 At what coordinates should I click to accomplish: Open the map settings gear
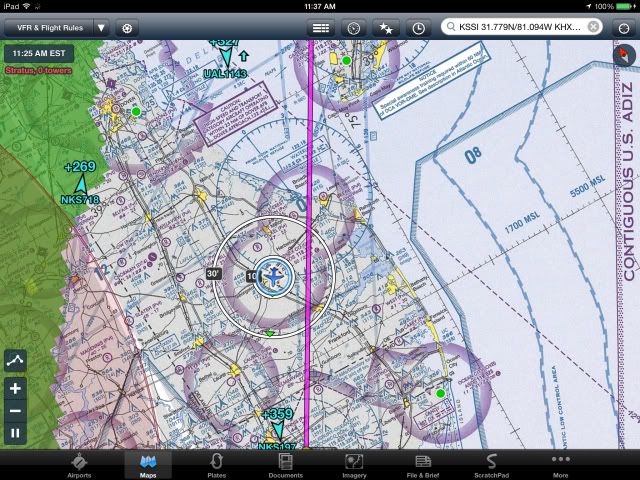(127, 28)
